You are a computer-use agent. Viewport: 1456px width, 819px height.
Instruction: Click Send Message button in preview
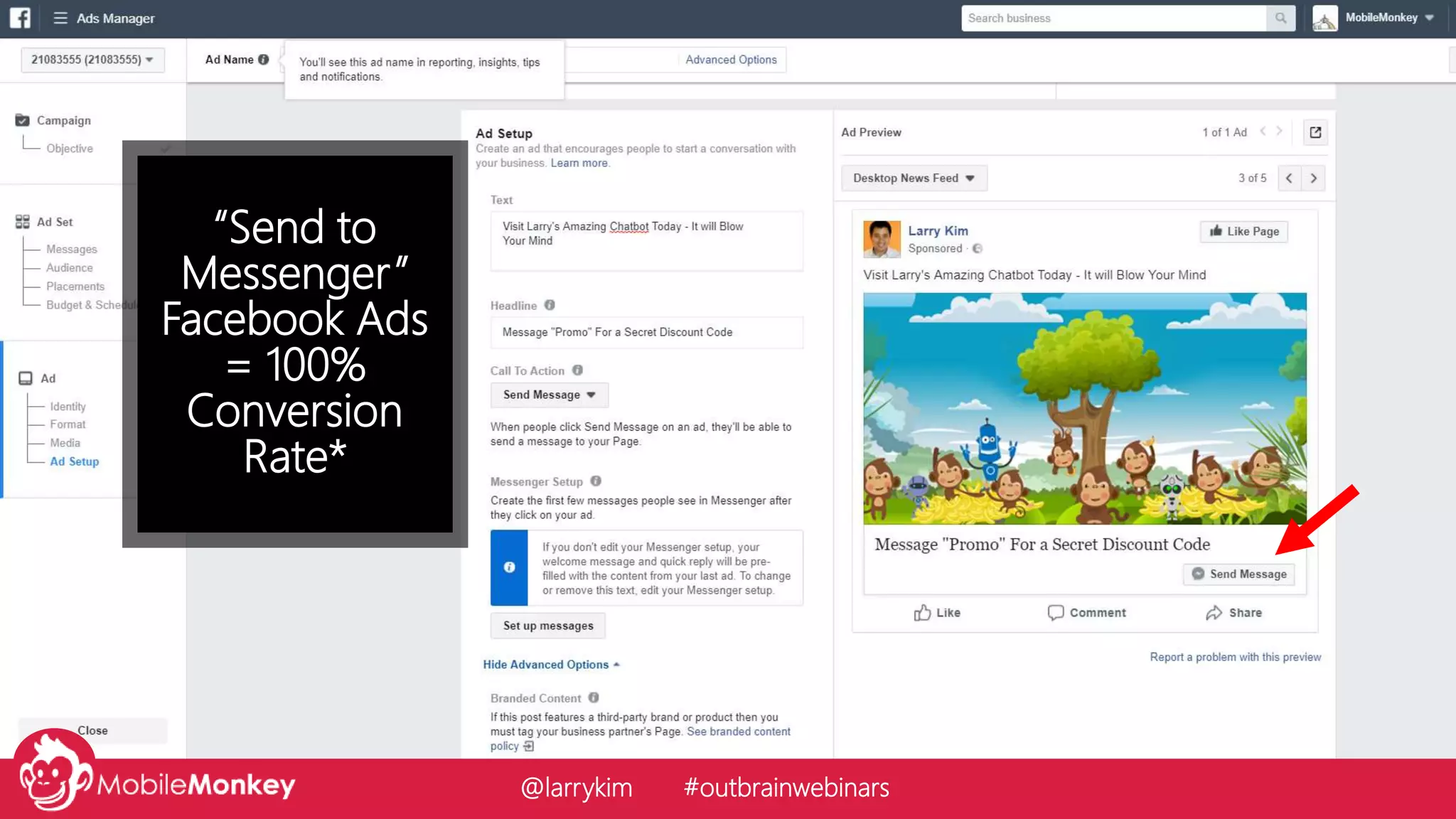(1239, 574)
